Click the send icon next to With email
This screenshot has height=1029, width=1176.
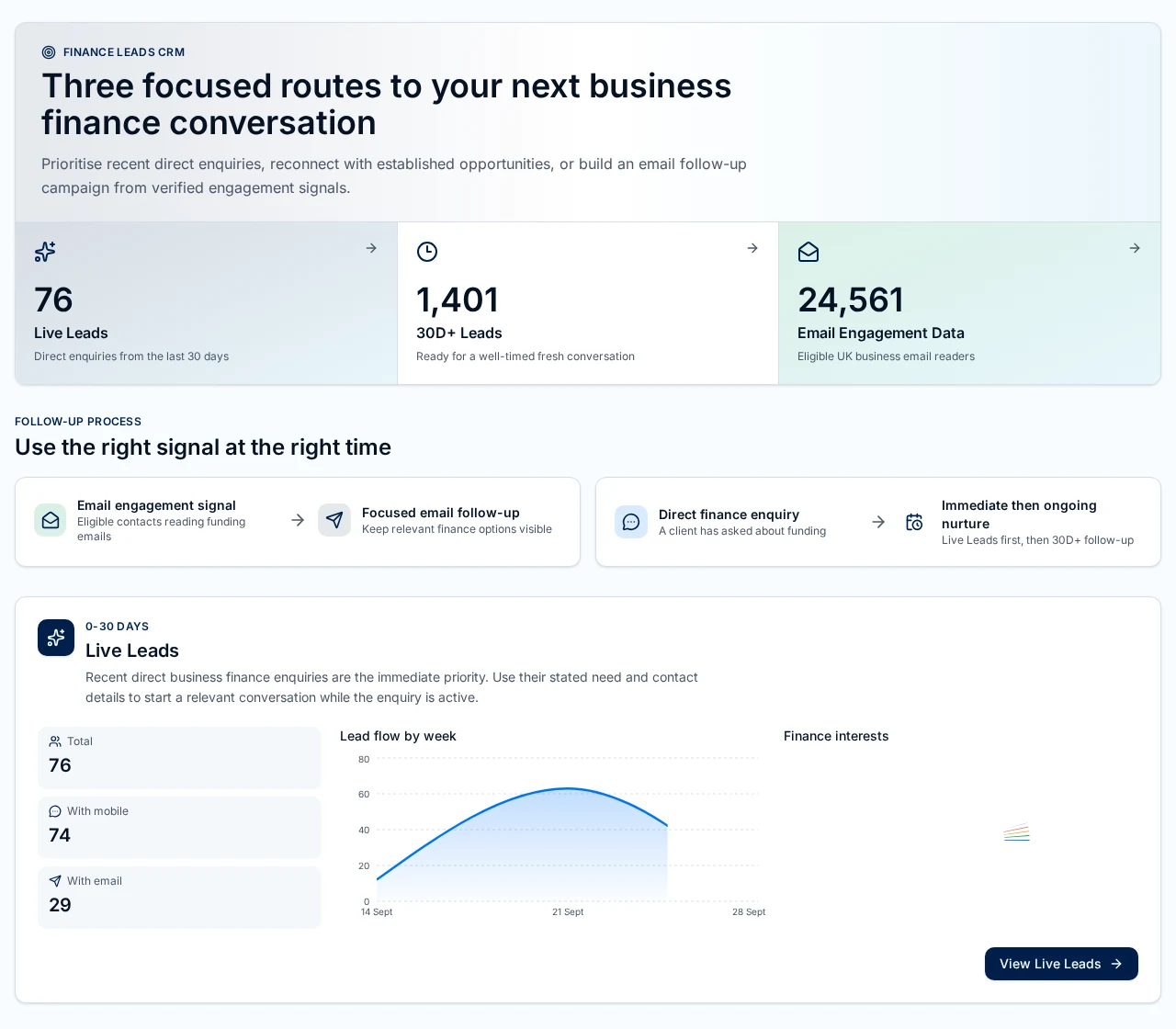[x=55, y=881]
